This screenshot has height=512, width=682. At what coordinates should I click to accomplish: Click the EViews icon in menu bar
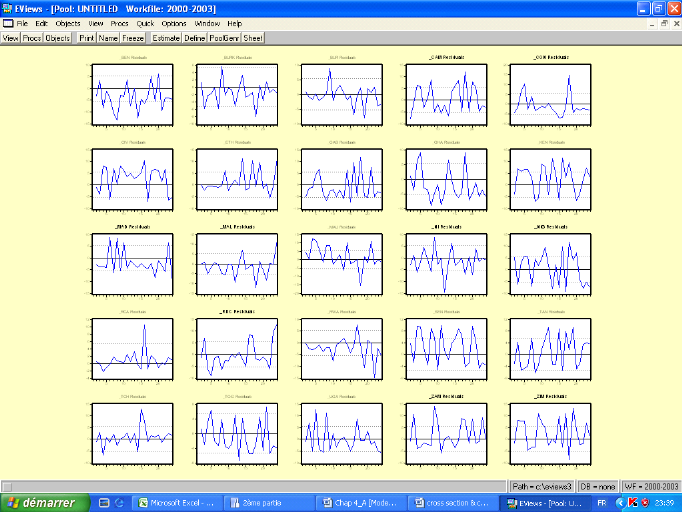(x=8, y=23)
